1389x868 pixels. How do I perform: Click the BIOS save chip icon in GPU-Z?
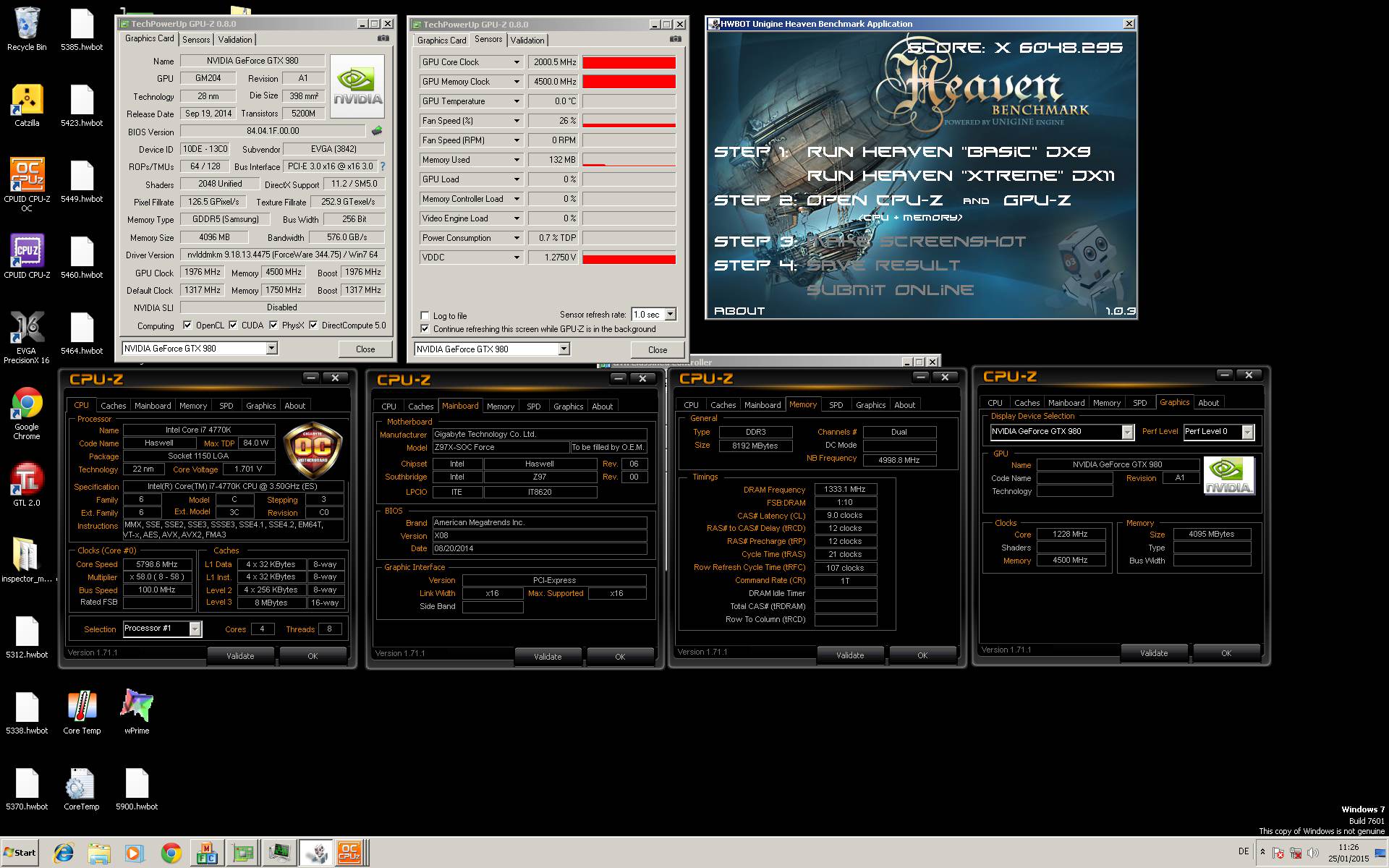click(377, 131)
